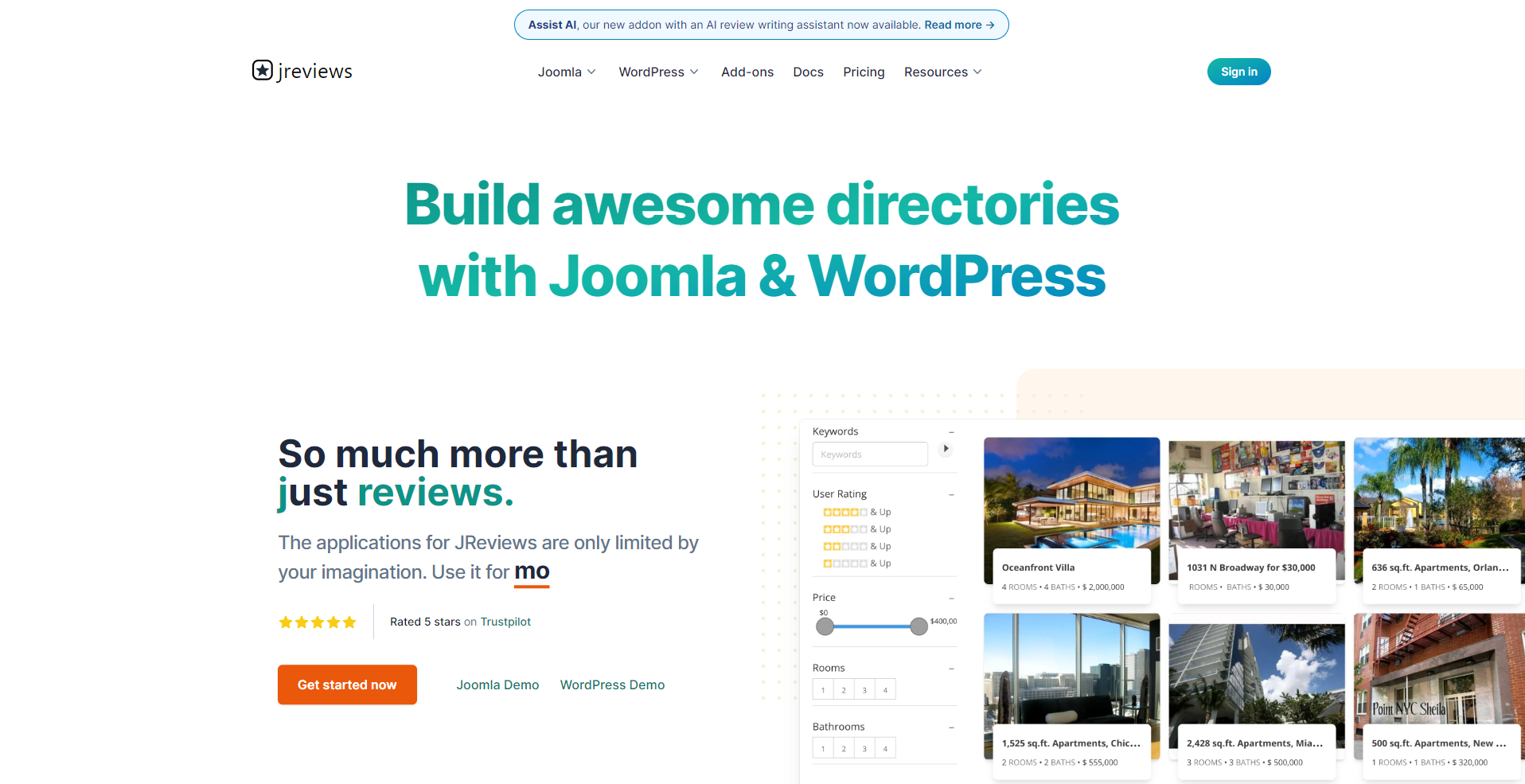Image resolution: width=1525 pixels, height=784 pixels.
Task: Select 4 in the Rooms filter
Action: pos(885,689)
